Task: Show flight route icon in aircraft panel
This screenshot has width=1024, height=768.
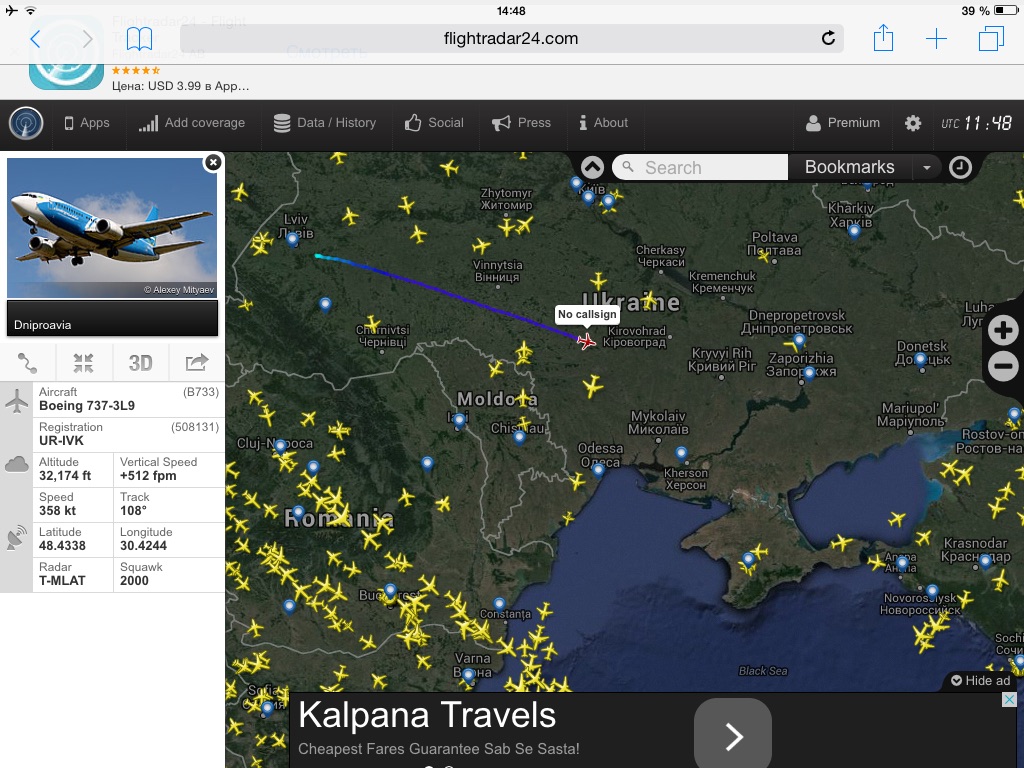Action: 27,363
